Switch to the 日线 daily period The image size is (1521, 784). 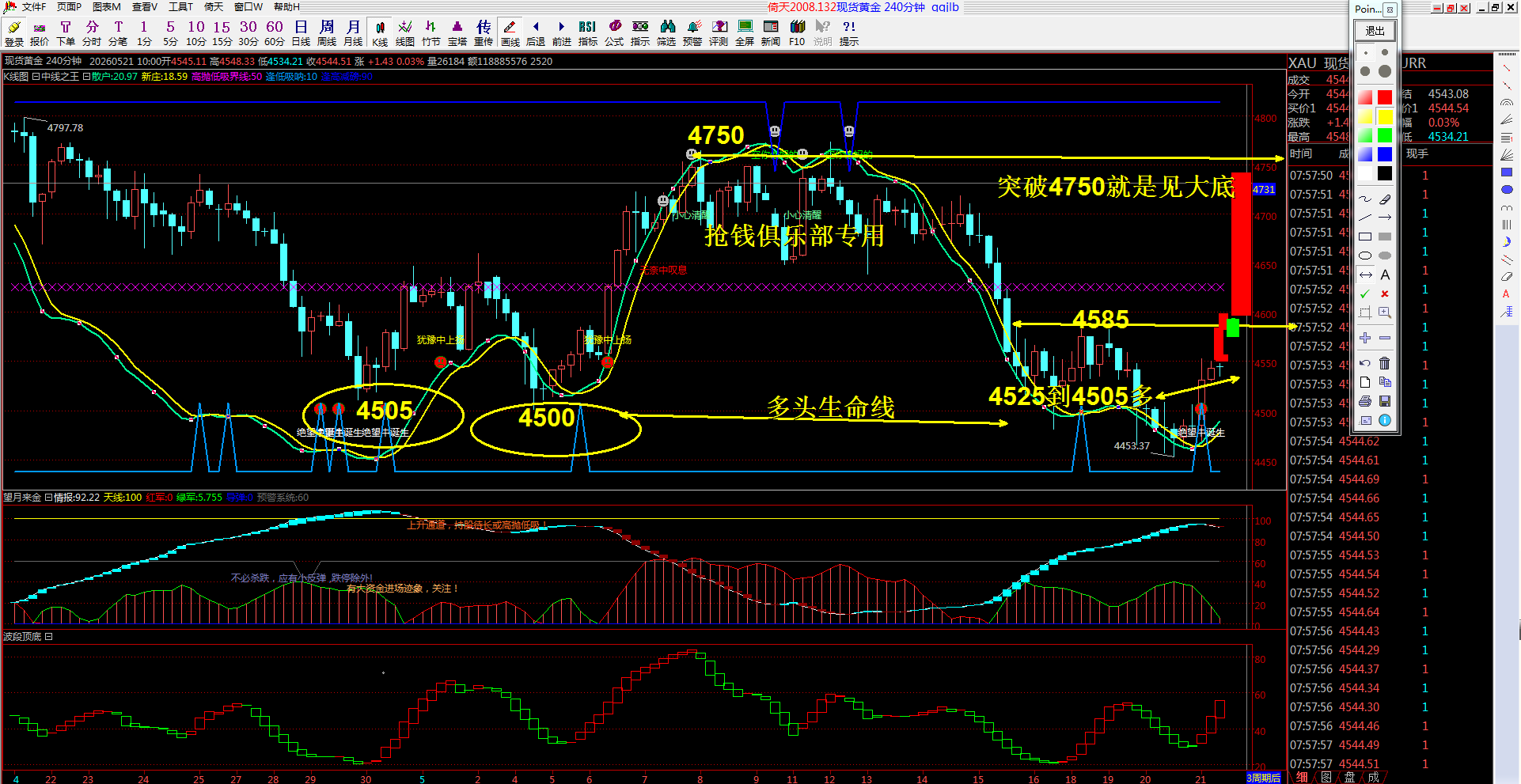(x=301, y=33)
